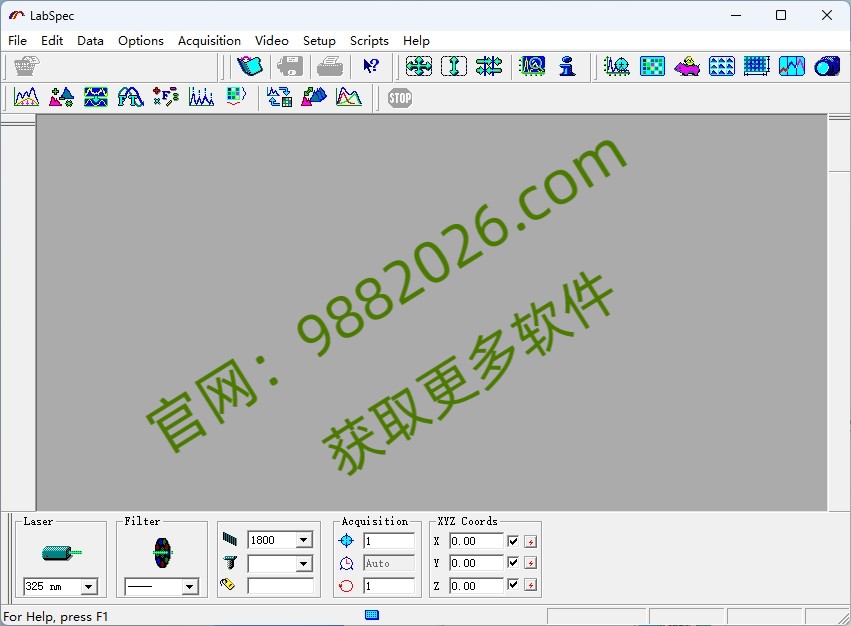Toggle the X coordinate checkbox
Image resolution: width=851 pixels, height=626 pixels.
513,541
